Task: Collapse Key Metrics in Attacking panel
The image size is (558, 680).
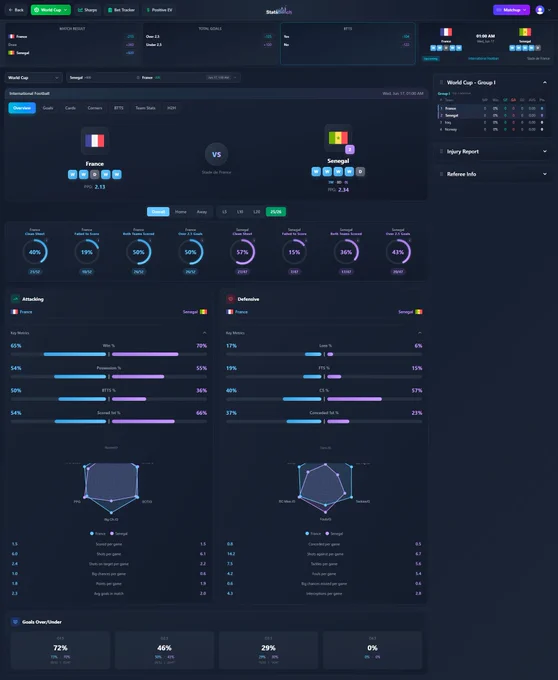Action: [x=205, y=333]
